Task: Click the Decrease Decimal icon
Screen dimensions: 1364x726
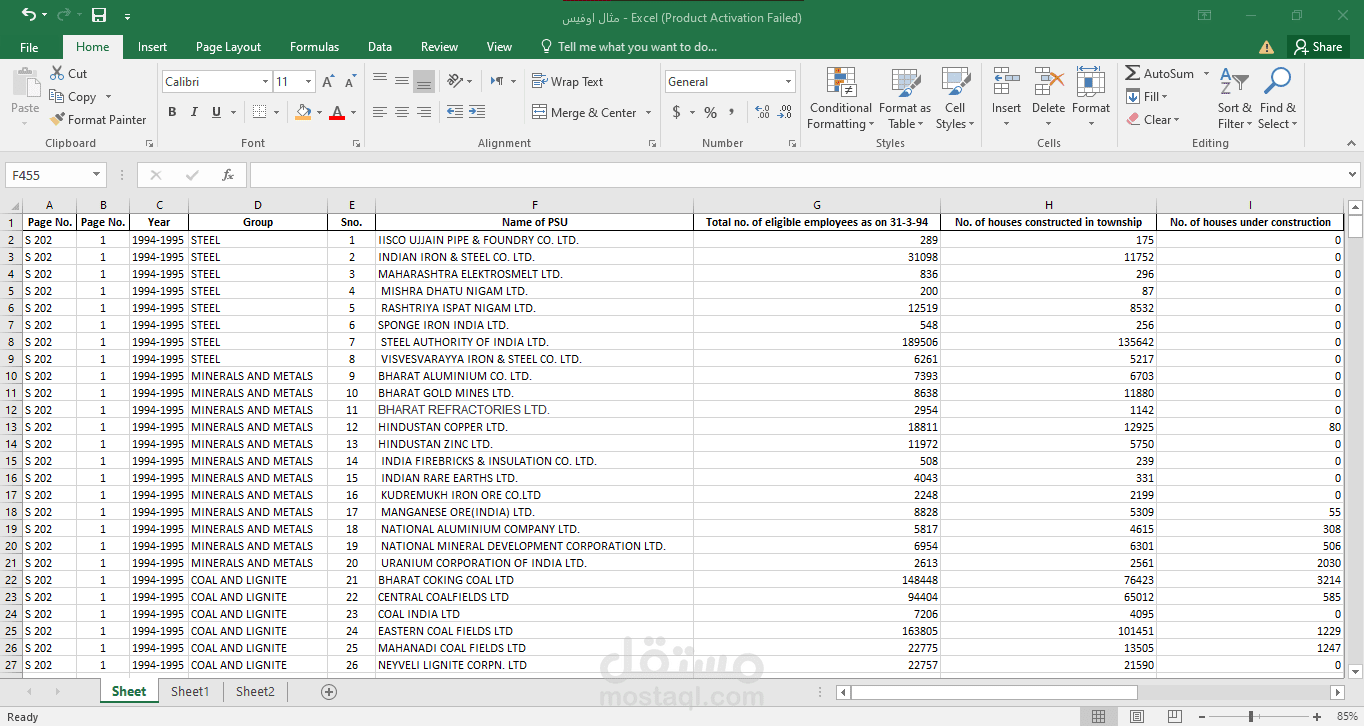Action: pos(785,112)
